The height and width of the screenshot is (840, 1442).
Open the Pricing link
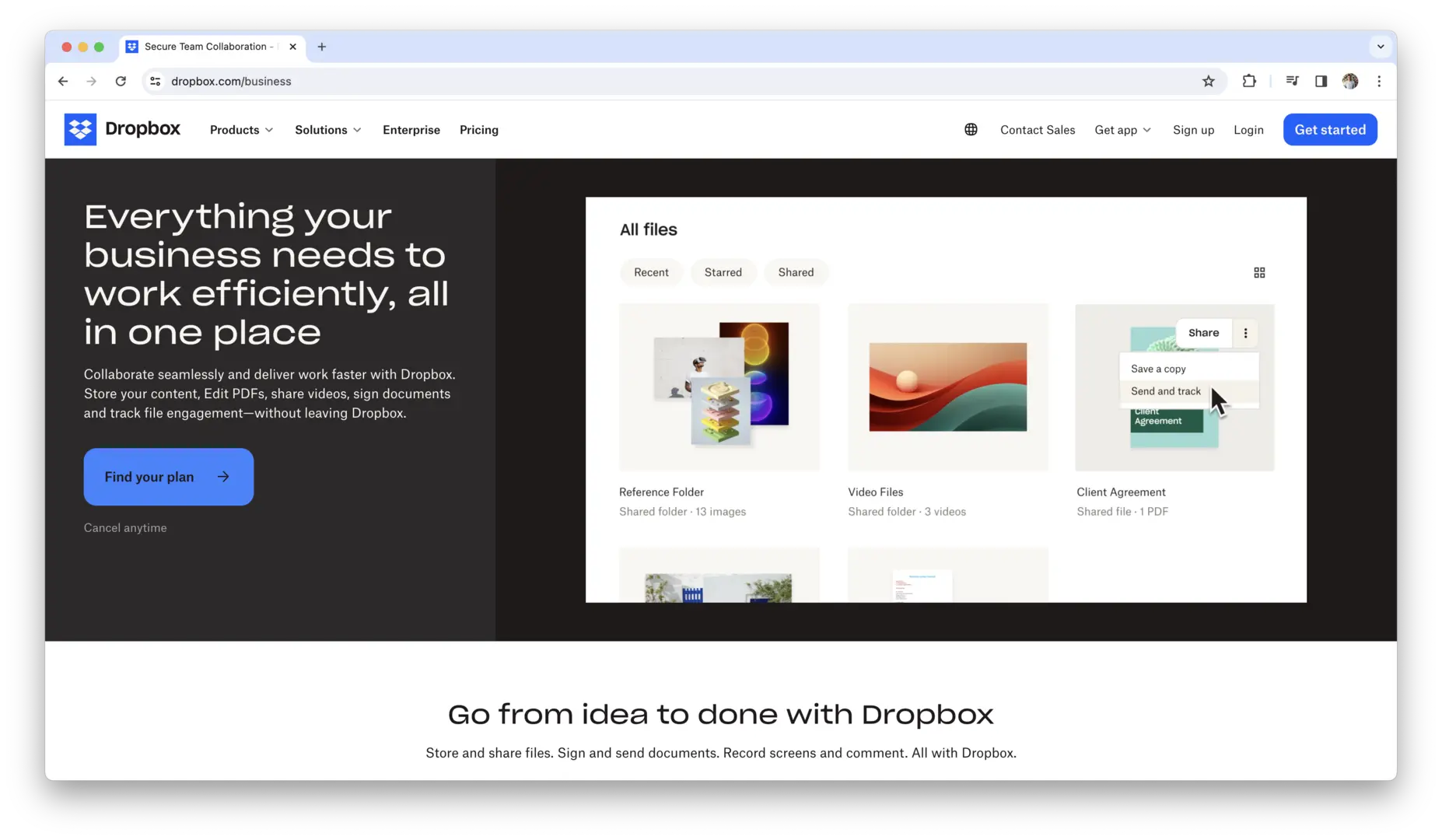point(478,130)
